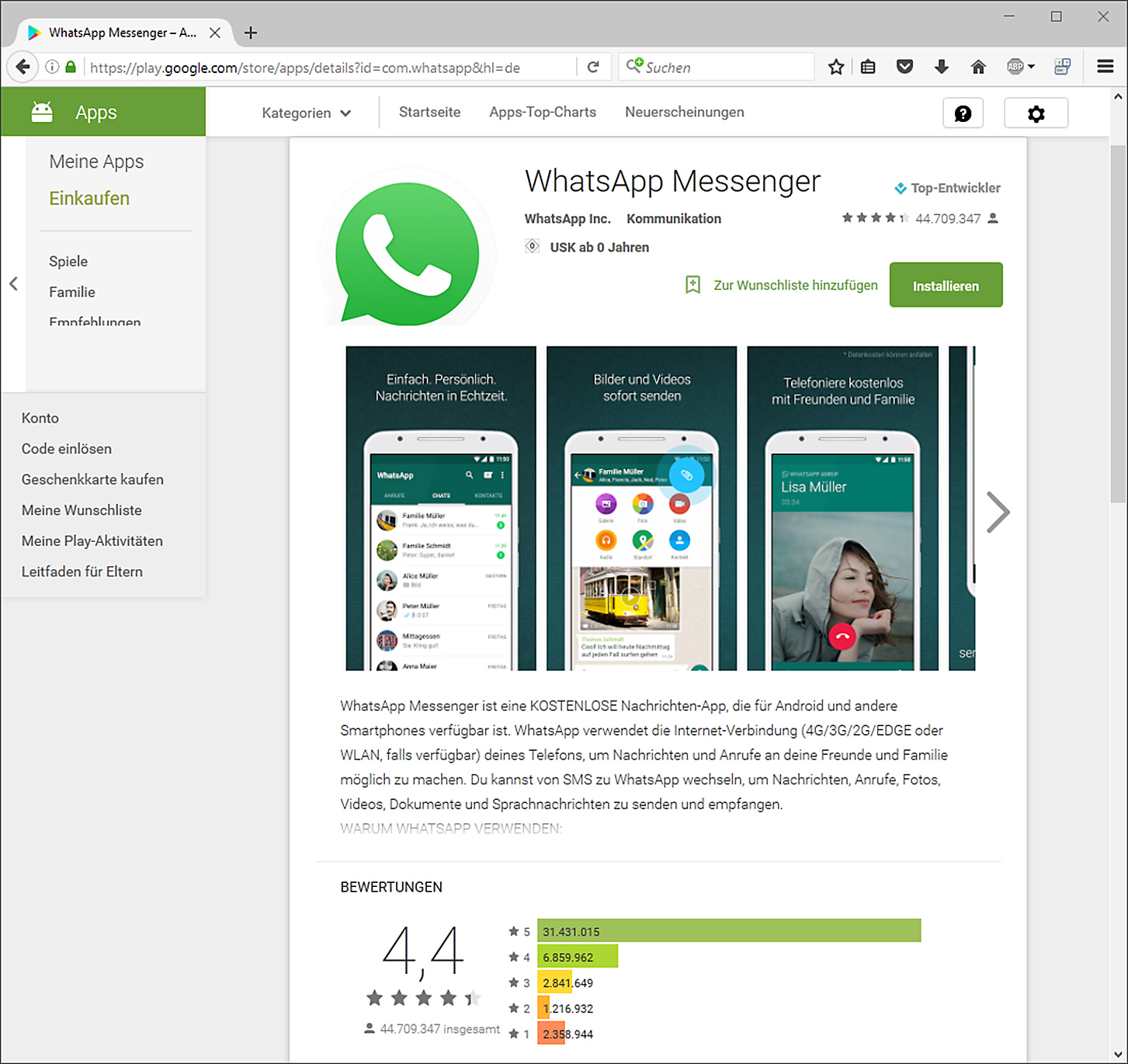Open Meine Wunschliste

(82, 510)
